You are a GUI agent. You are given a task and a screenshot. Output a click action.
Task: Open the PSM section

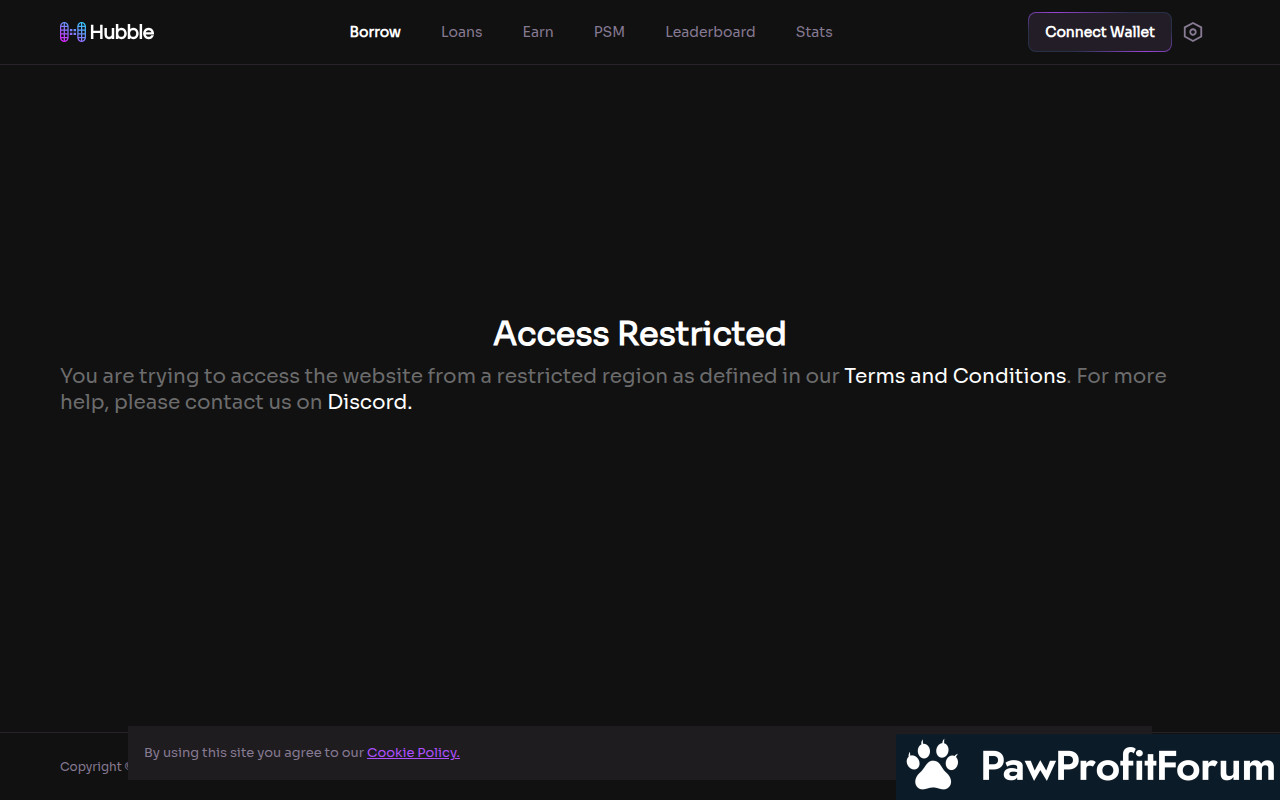(609, 32)
